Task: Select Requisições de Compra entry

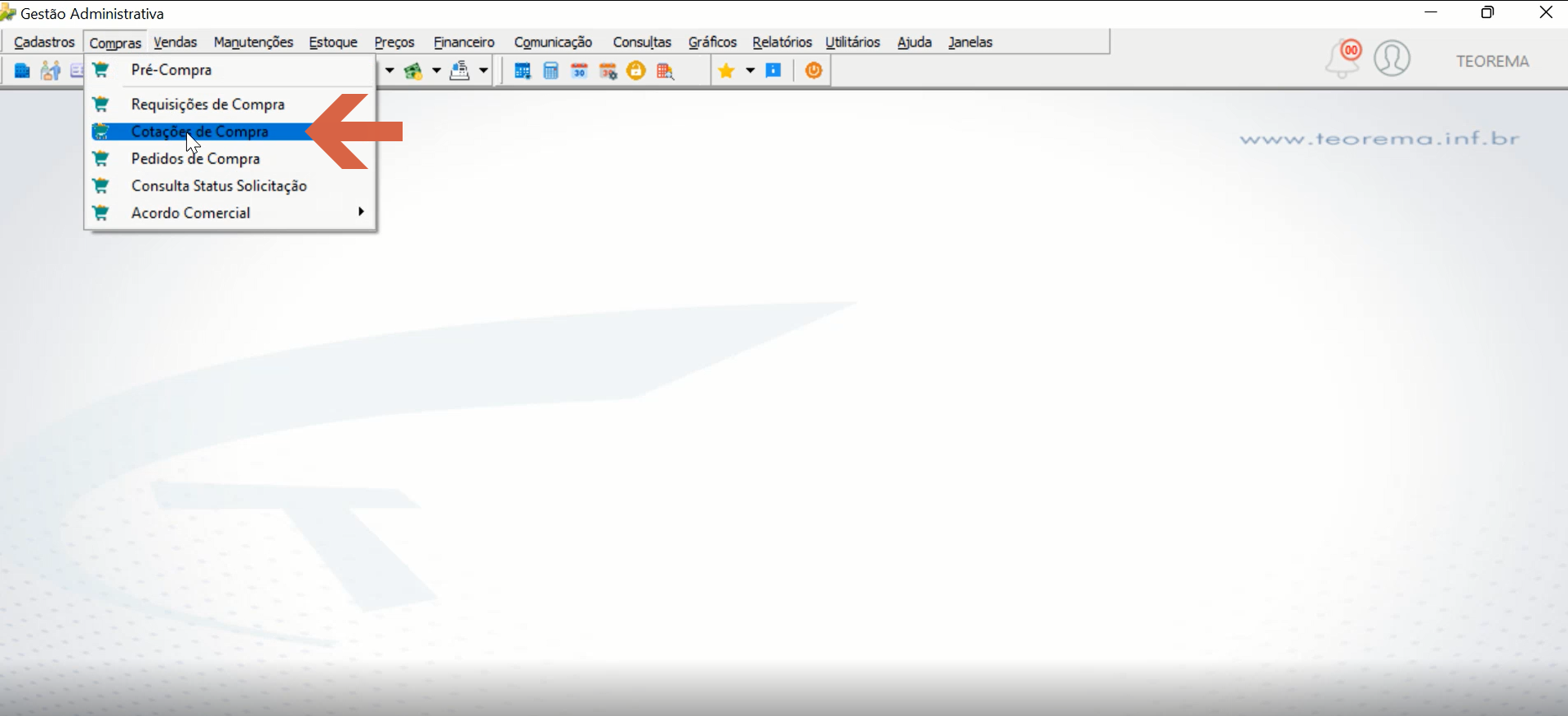Action: click(230, 105)
